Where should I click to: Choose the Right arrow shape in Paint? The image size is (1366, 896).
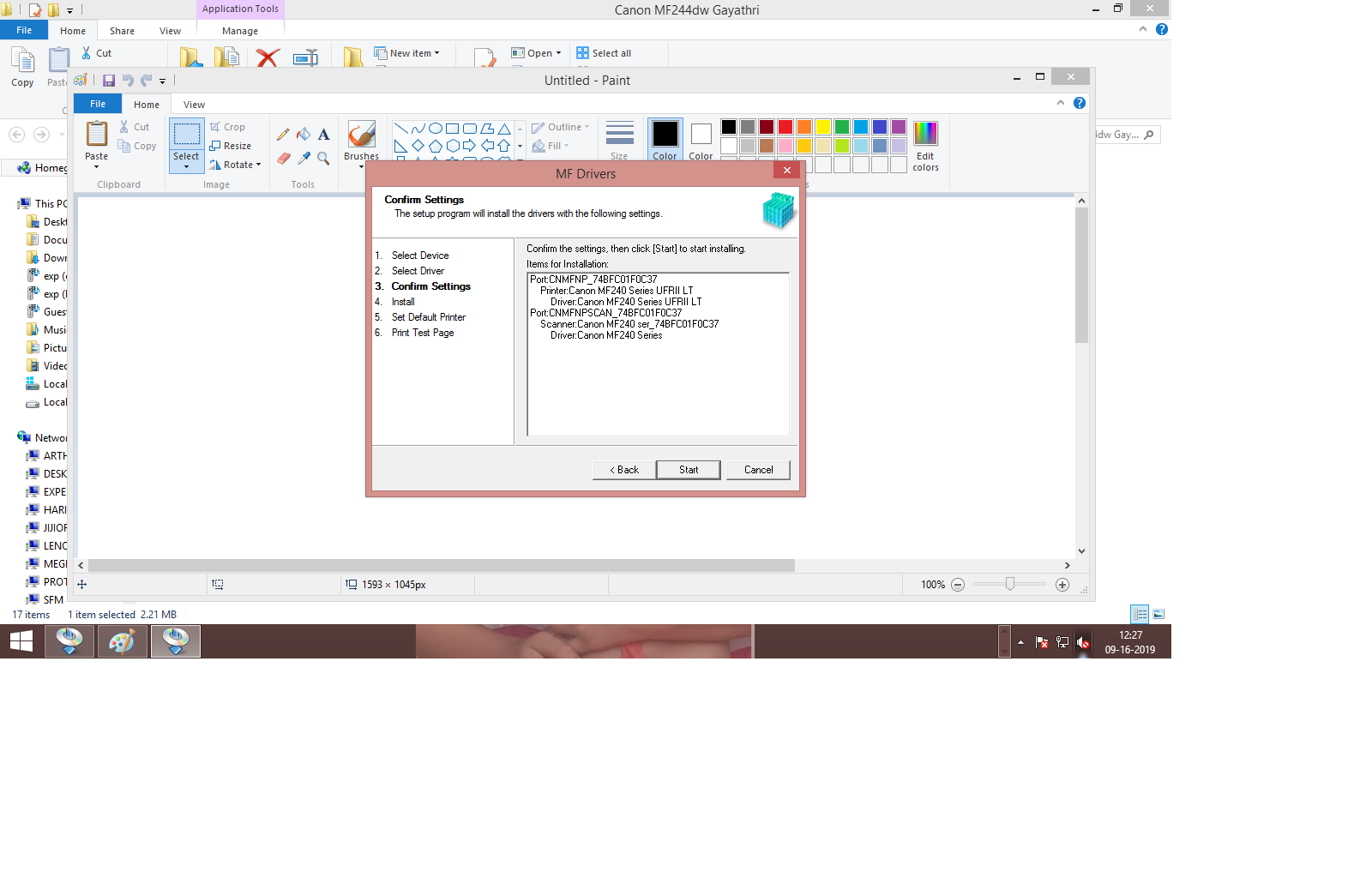coord(469,146)
